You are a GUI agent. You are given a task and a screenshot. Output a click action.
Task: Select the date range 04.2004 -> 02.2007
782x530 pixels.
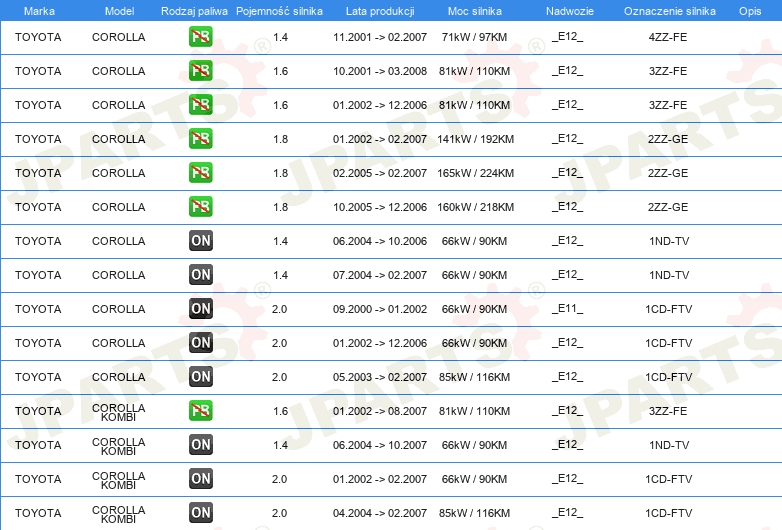[380, 513]
